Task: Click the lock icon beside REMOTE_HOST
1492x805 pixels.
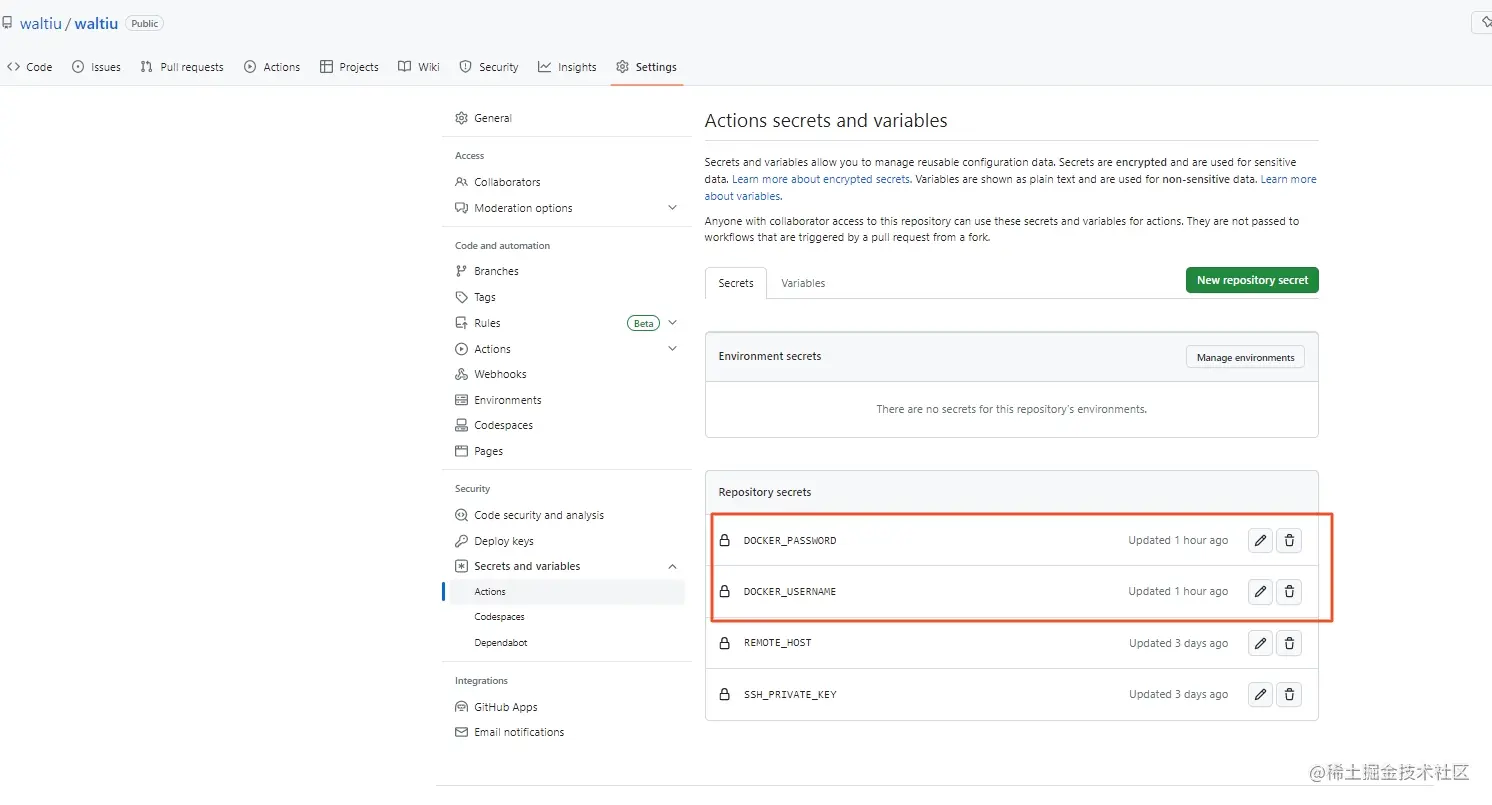Action: point(725,643)
